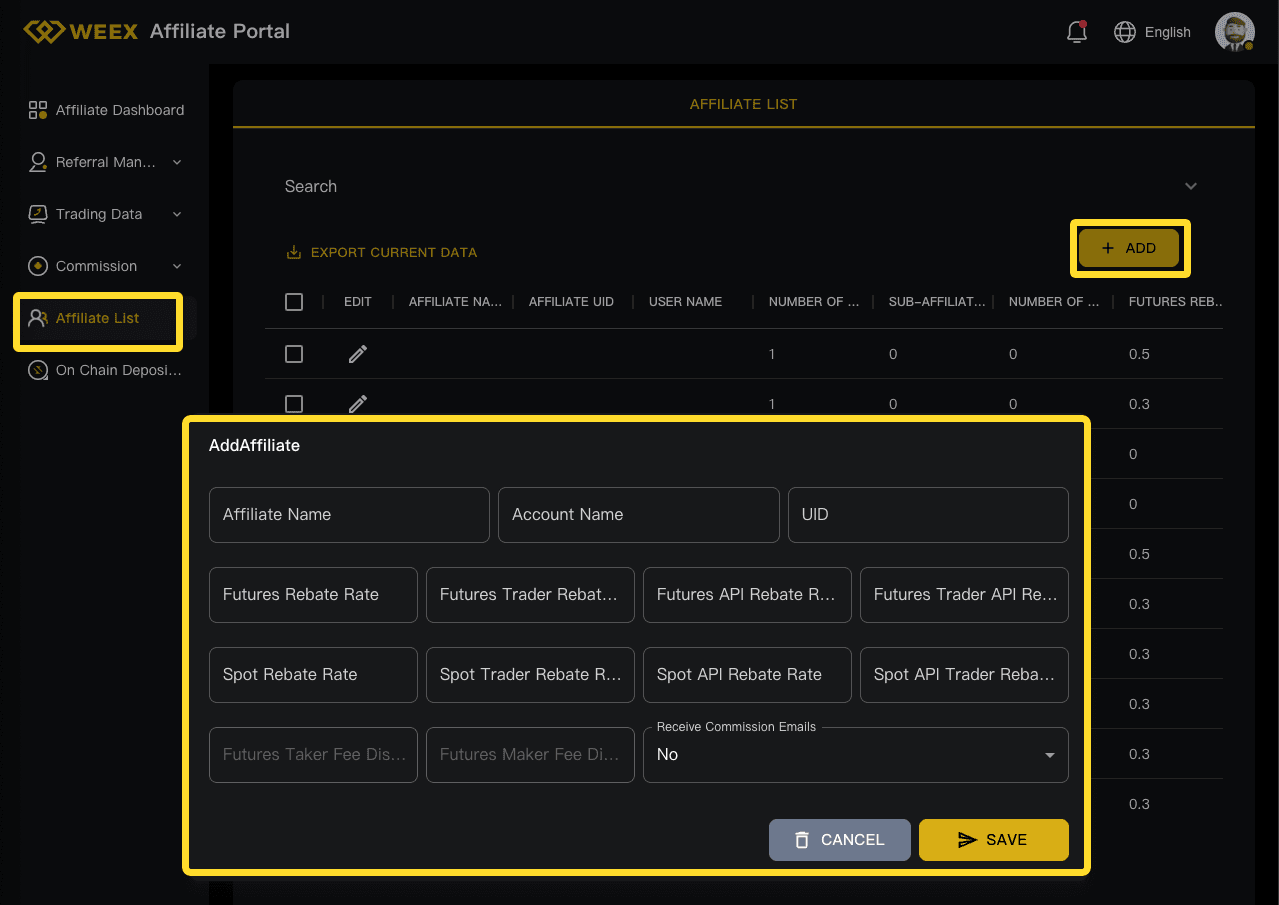Check the first row checkbox
This screenshot has height=905, width=1279.
click(294, 354)
